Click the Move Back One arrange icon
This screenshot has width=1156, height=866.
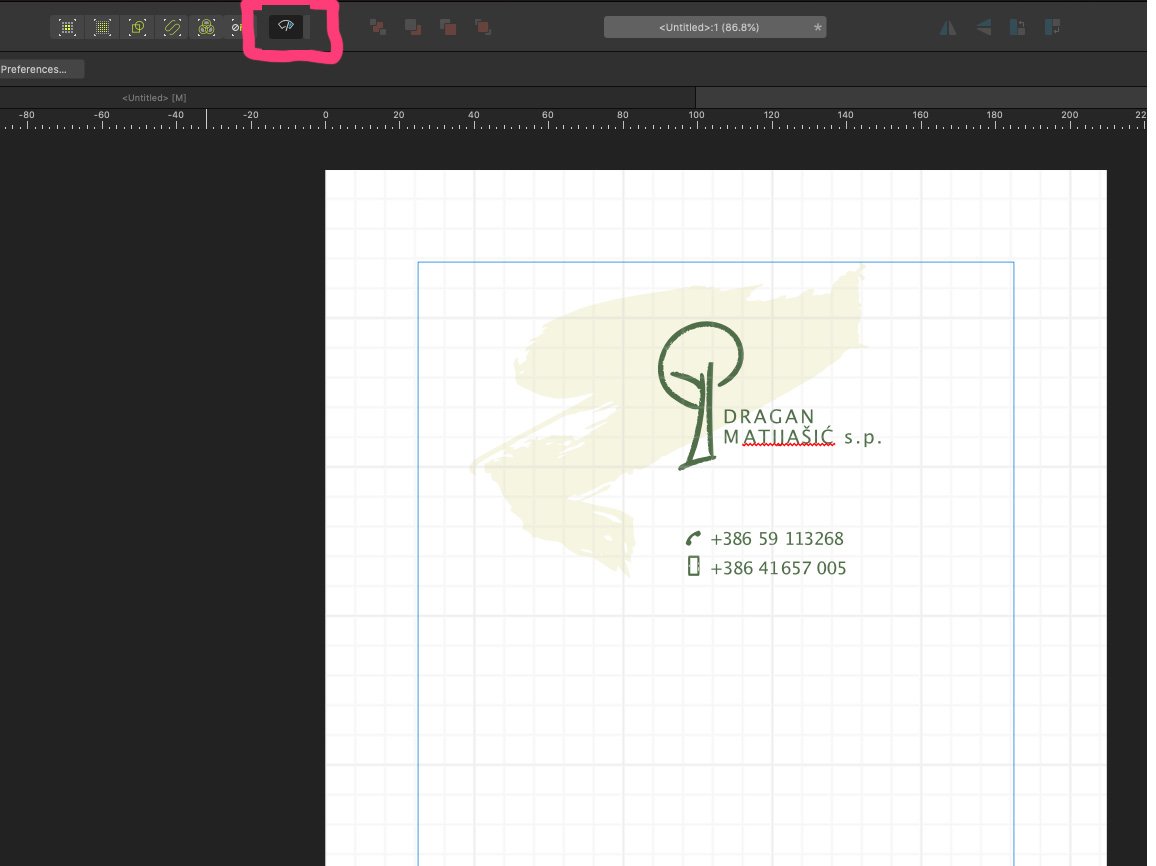click(x=413, y=27)
